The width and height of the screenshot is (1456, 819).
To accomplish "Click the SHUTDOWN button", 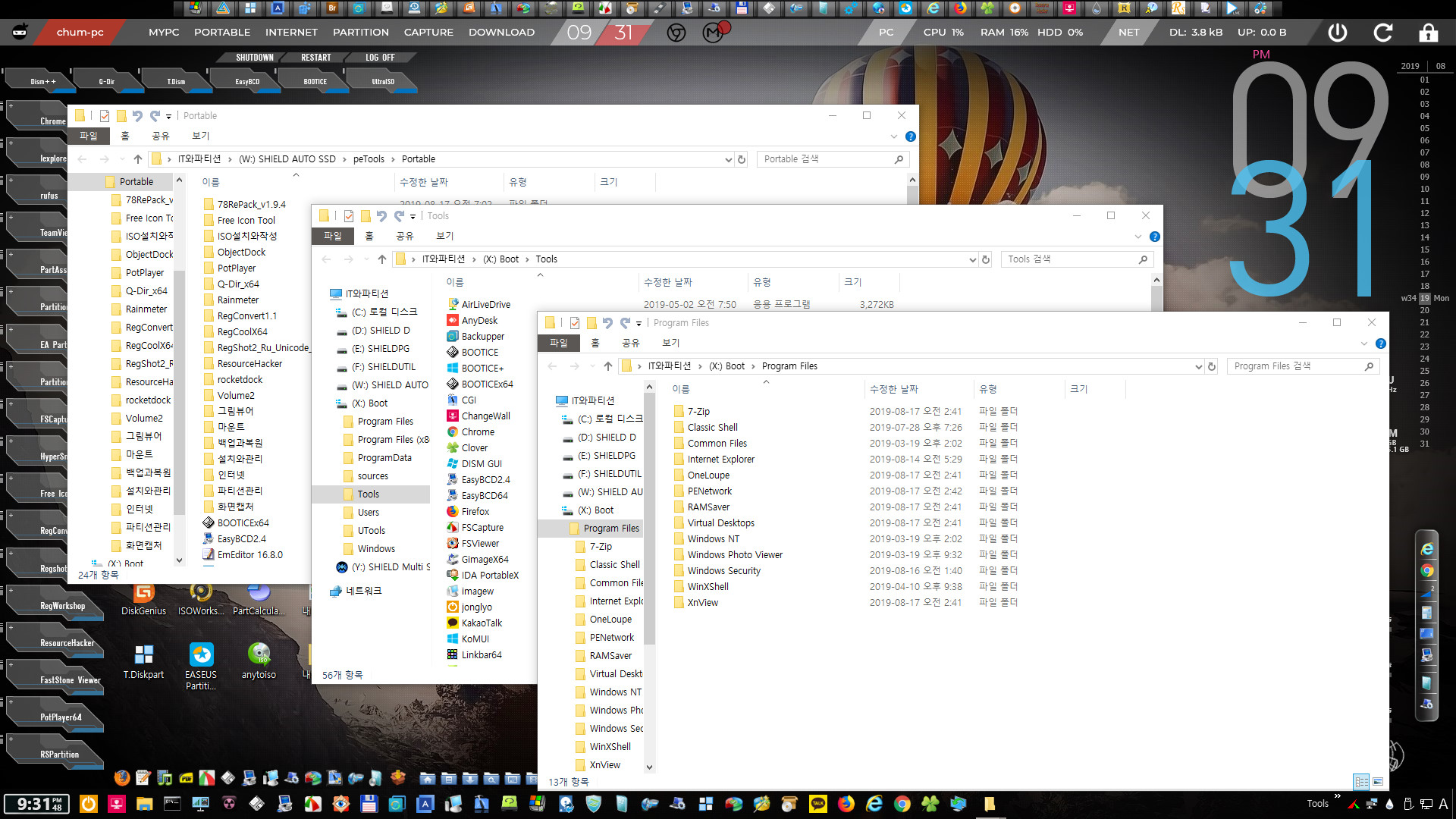I will pos(255,58).
